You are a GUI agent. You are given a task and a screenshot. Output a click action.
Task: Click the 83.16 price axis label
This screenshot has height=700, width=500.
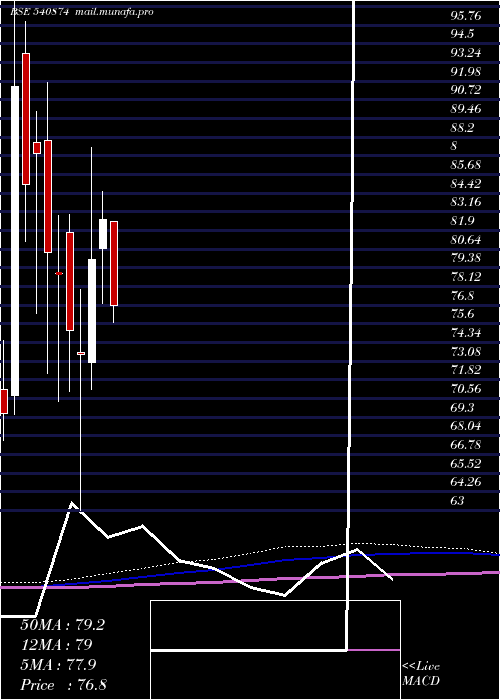pos(466,202)
